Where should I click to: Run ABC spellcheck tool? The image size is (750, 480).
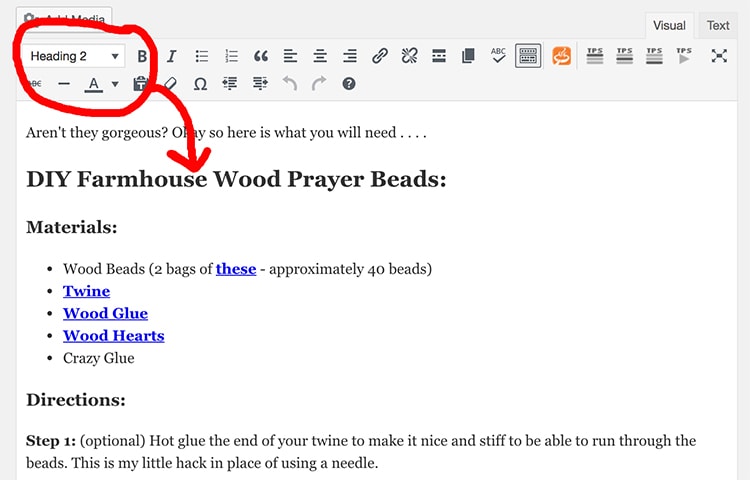tap(498, 55)
